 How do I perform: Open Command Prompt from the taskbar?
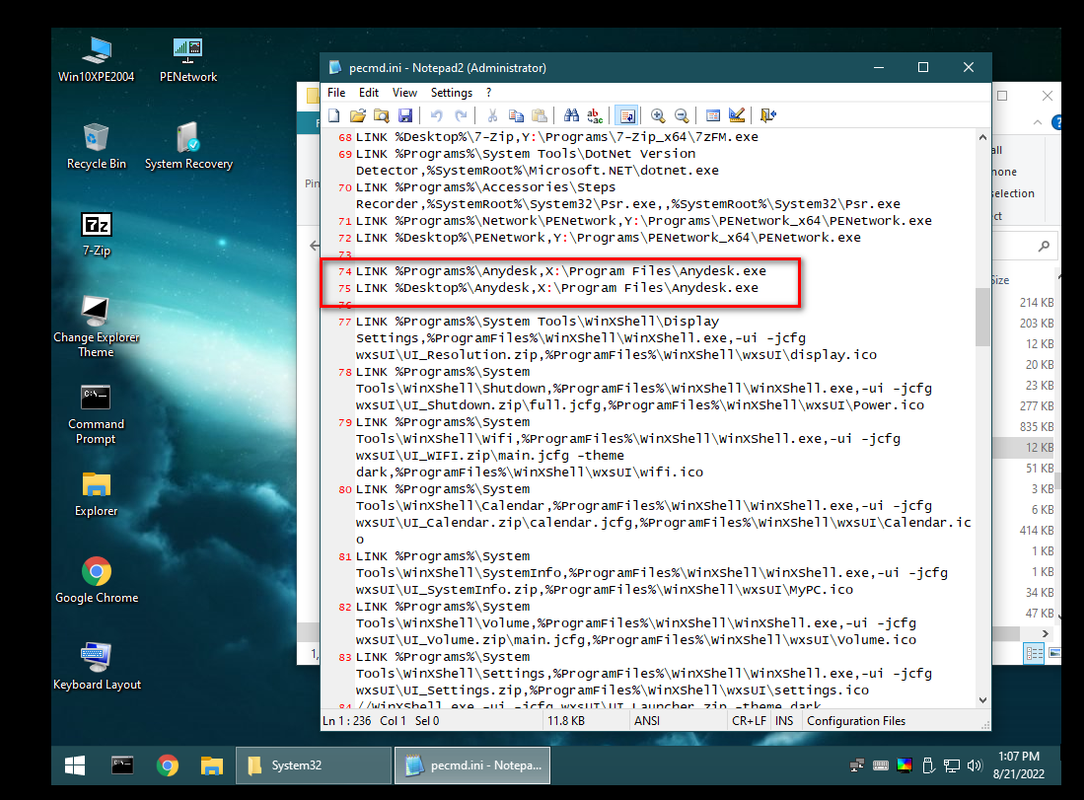tap(122, 765)
